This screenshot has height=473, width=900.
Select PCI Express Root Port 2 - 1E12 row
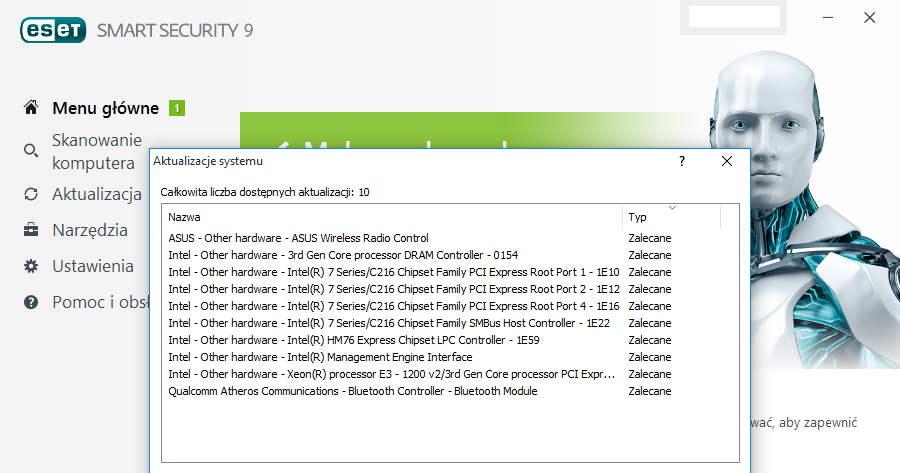[450, 289]
